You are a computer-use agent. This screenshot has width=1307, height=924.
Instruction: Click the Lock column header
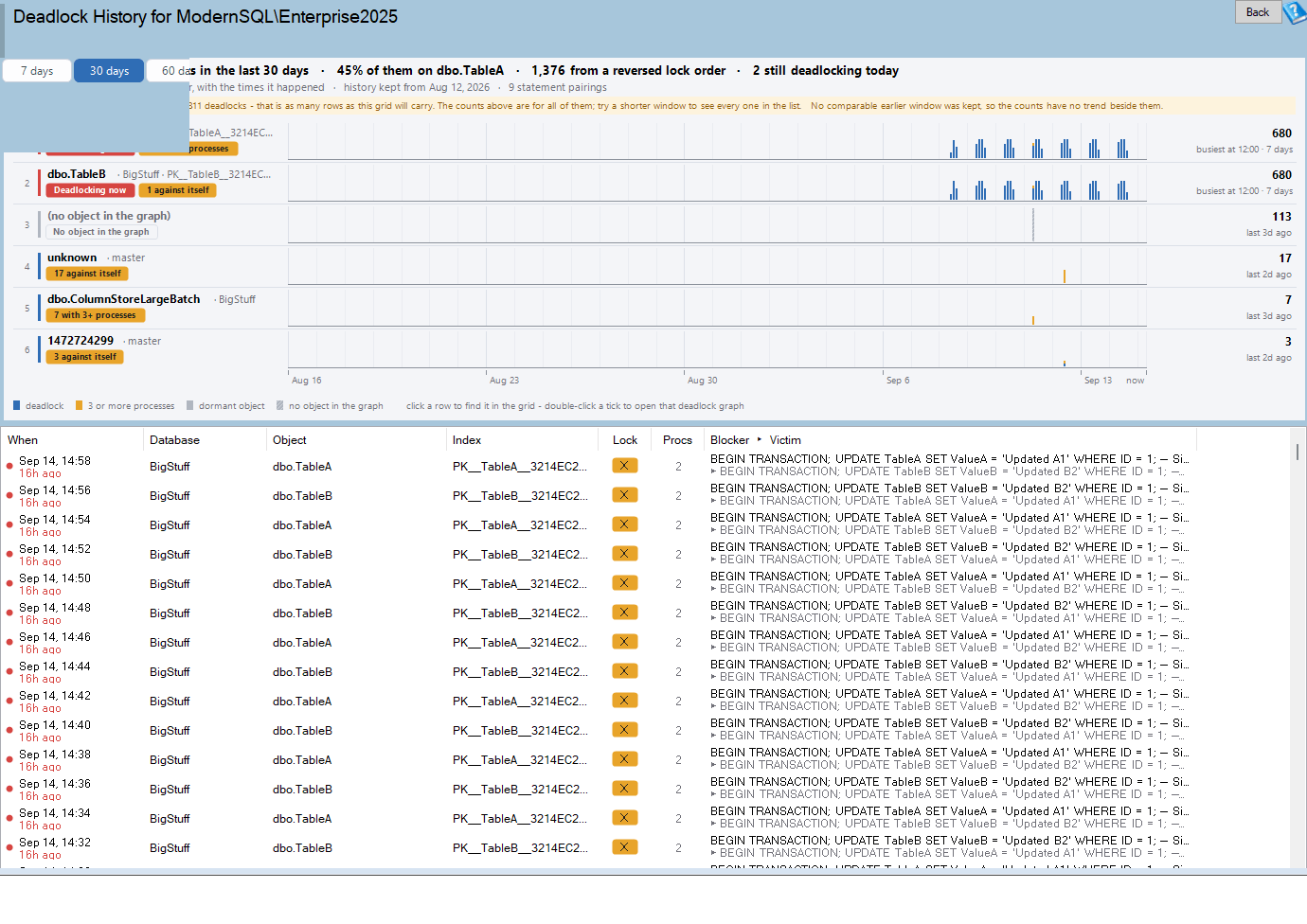[625, 440]
